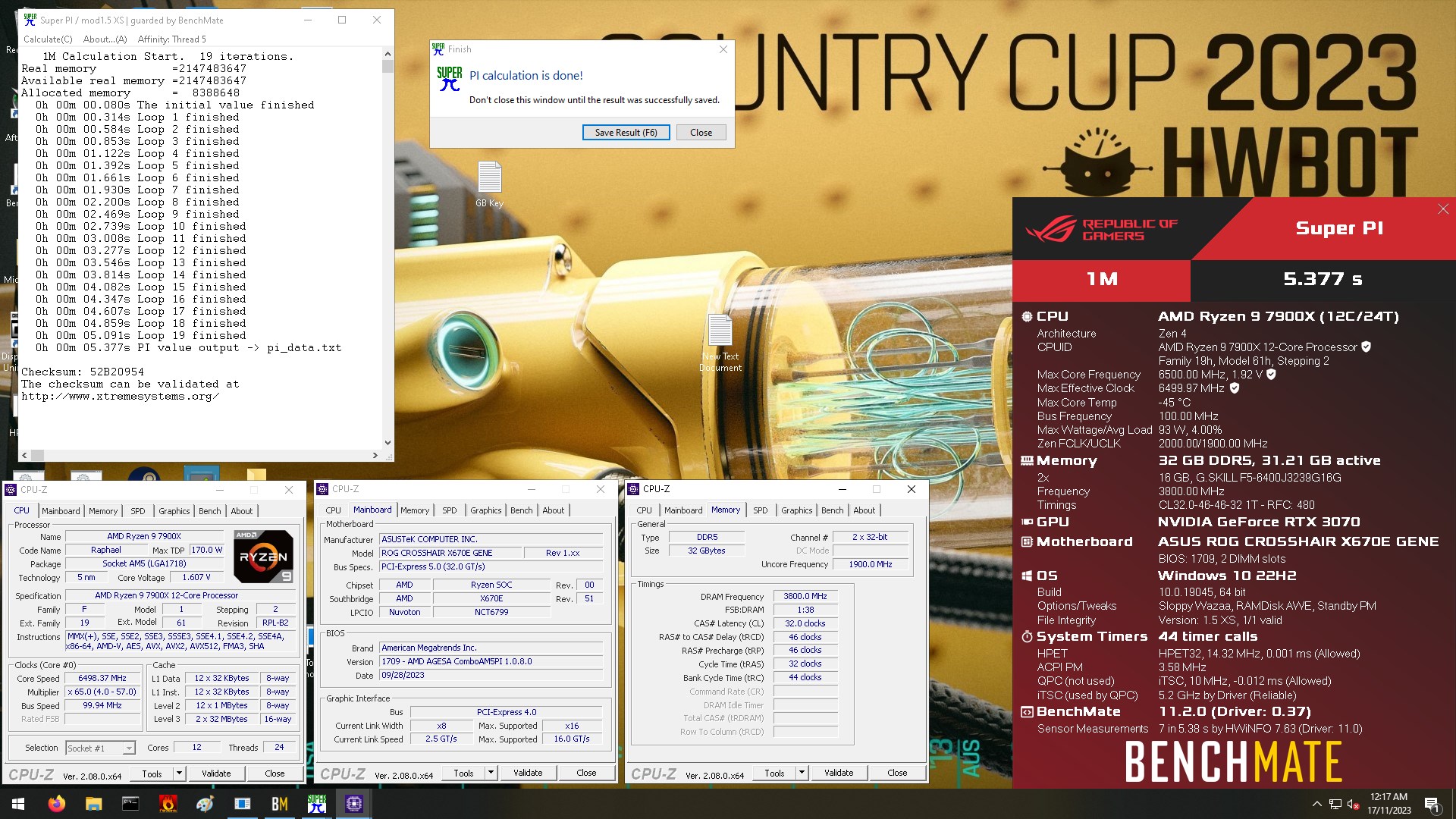Open the About tab in CPU-Z Memory window
This screenshot has height=819, width=1456.
pos(864,510)
